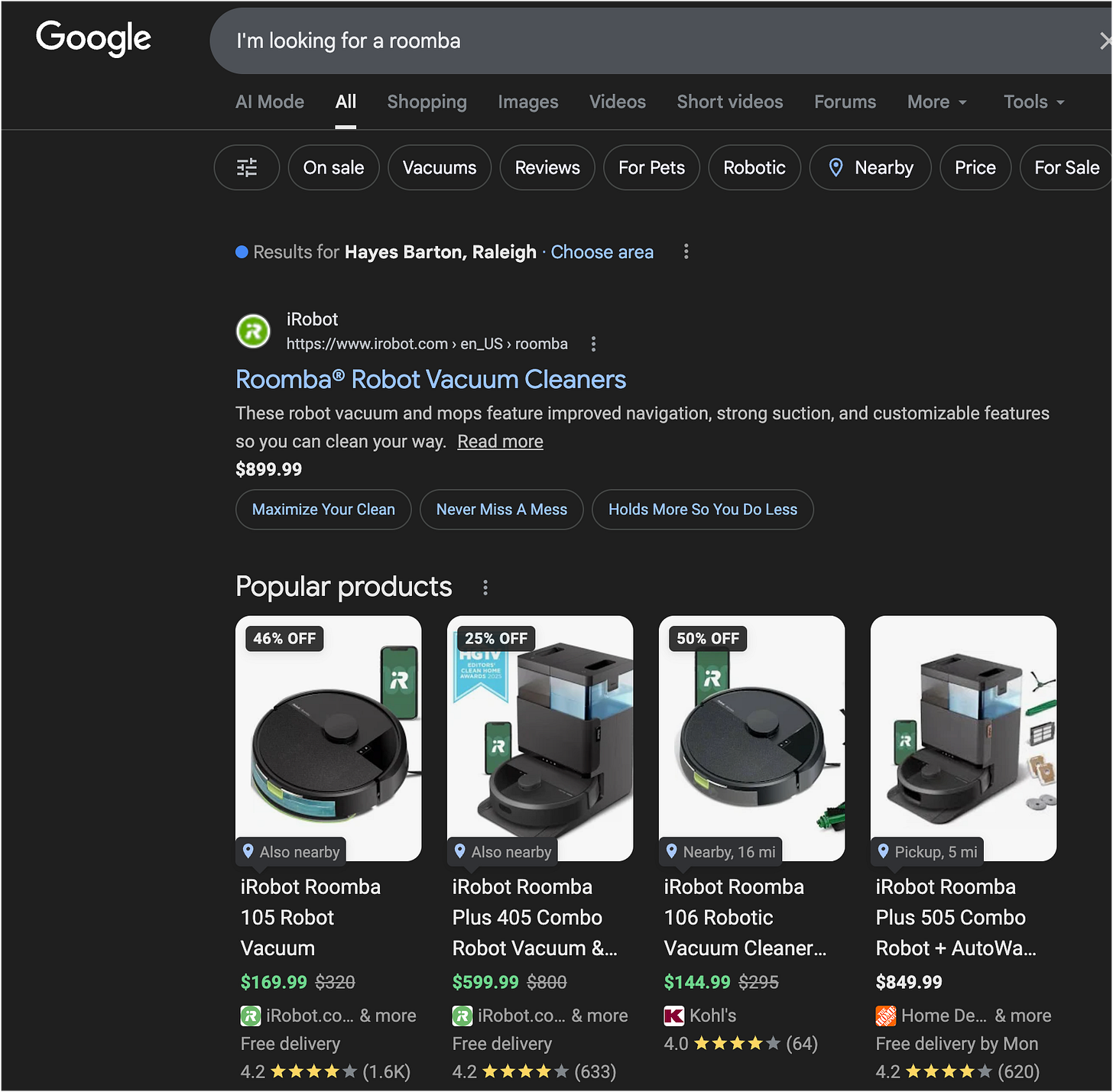Click the Home Depot store icon
Screen dimensions: 1113x1092
(886, 1016)
